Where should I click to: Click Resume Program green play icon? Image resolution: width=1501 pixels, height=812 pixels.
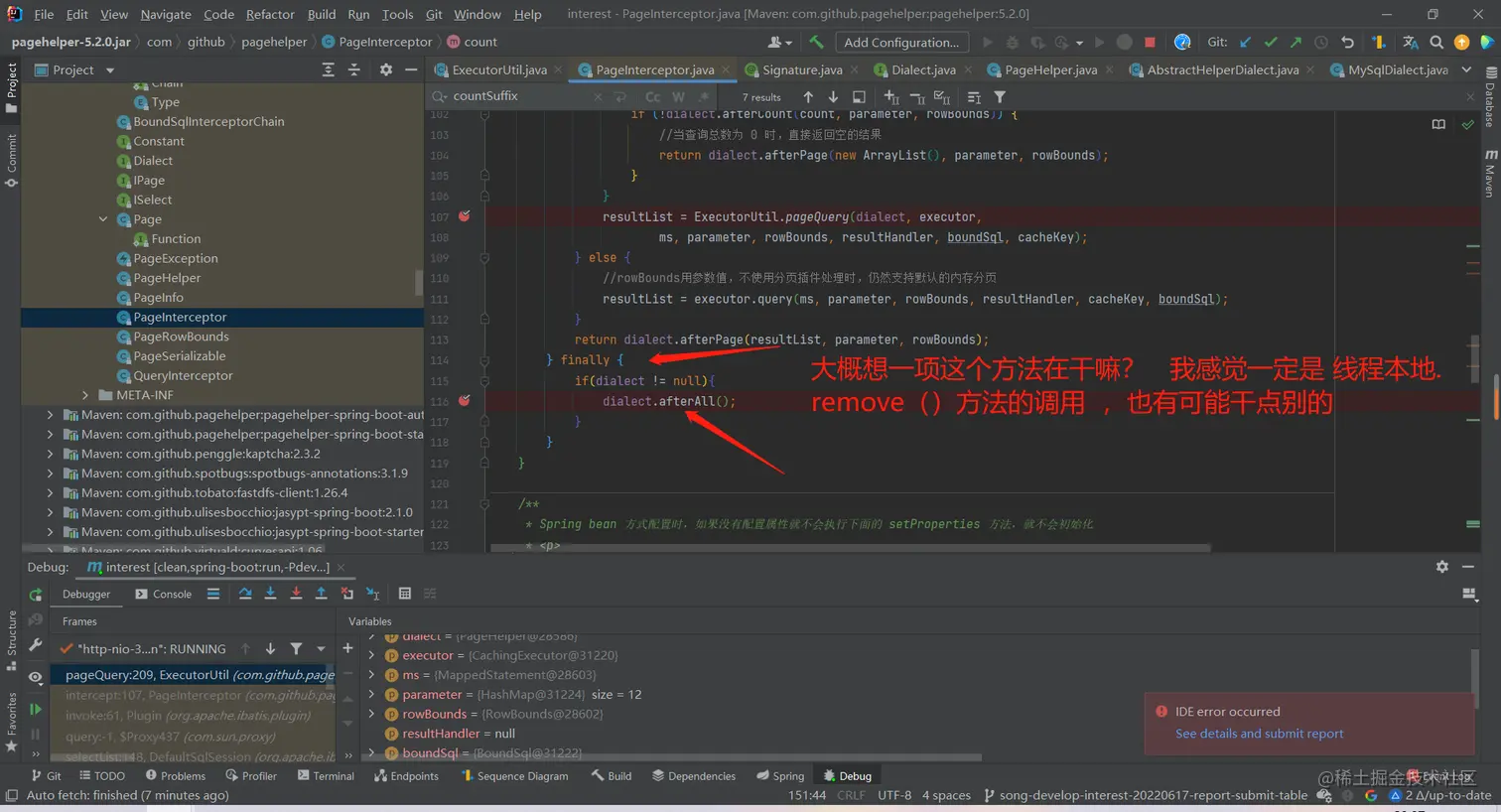pyautogui.click(x=36, y=709)
